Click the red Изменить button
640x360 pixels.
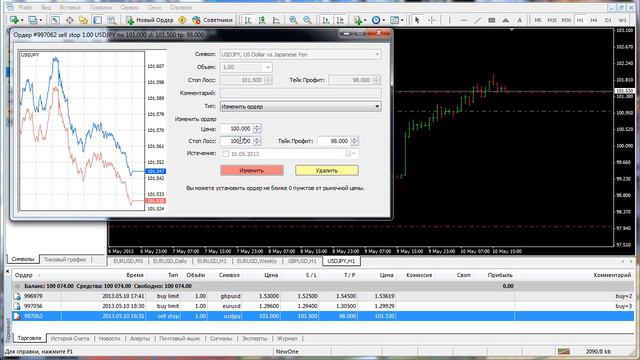tap(252, 171)
